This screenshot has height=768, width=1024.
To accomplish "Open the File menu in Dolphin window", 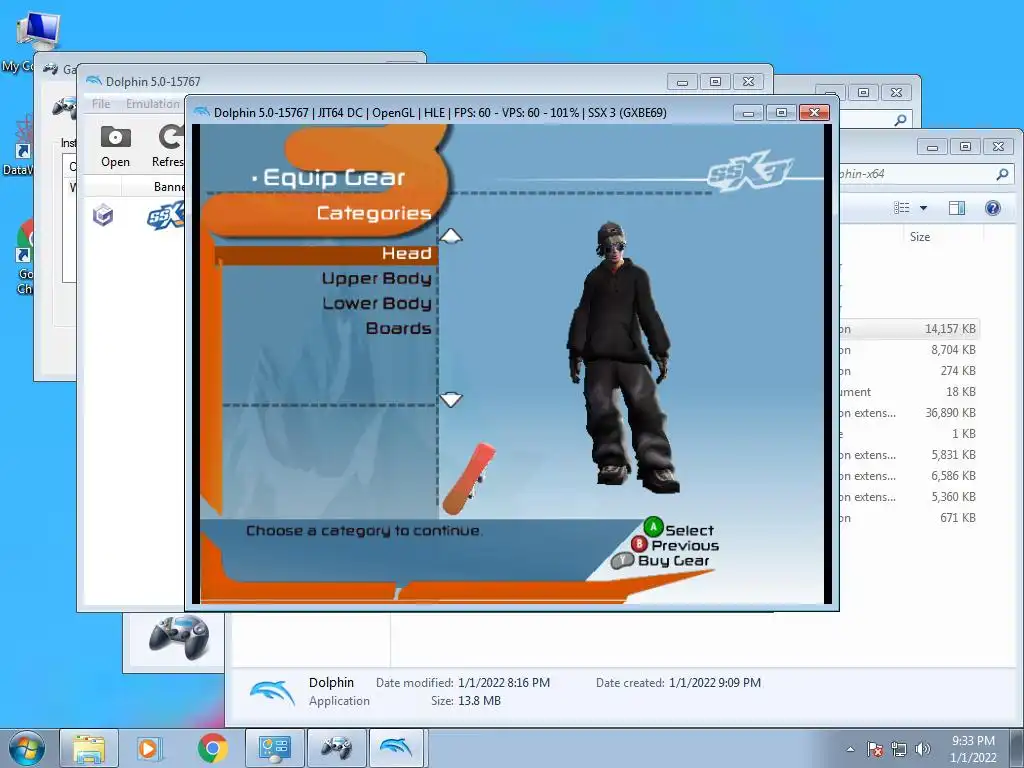I will pos(101,104).
